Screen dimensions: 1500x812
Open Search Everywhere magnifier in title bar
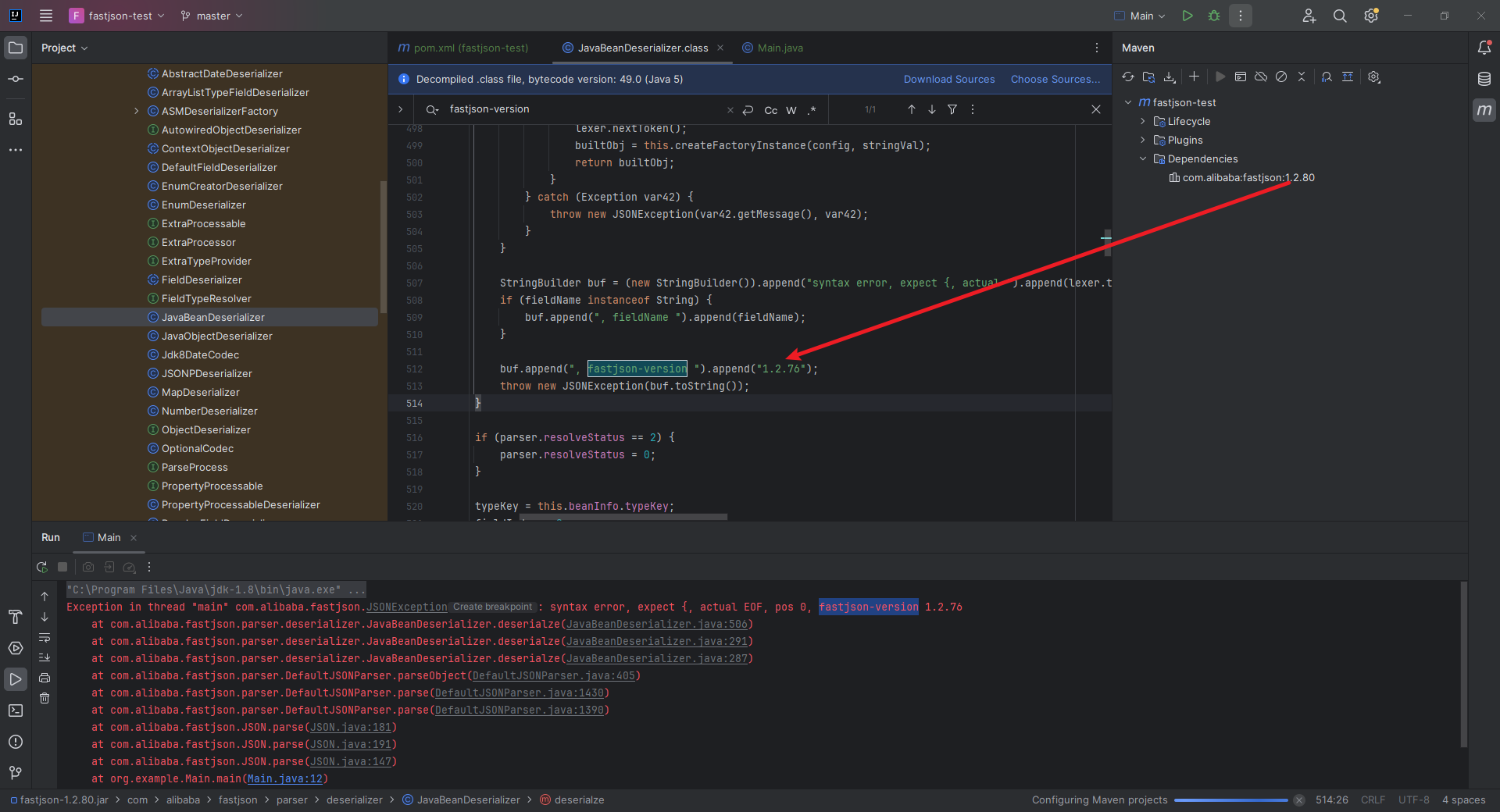click(x=1340, y=16)
